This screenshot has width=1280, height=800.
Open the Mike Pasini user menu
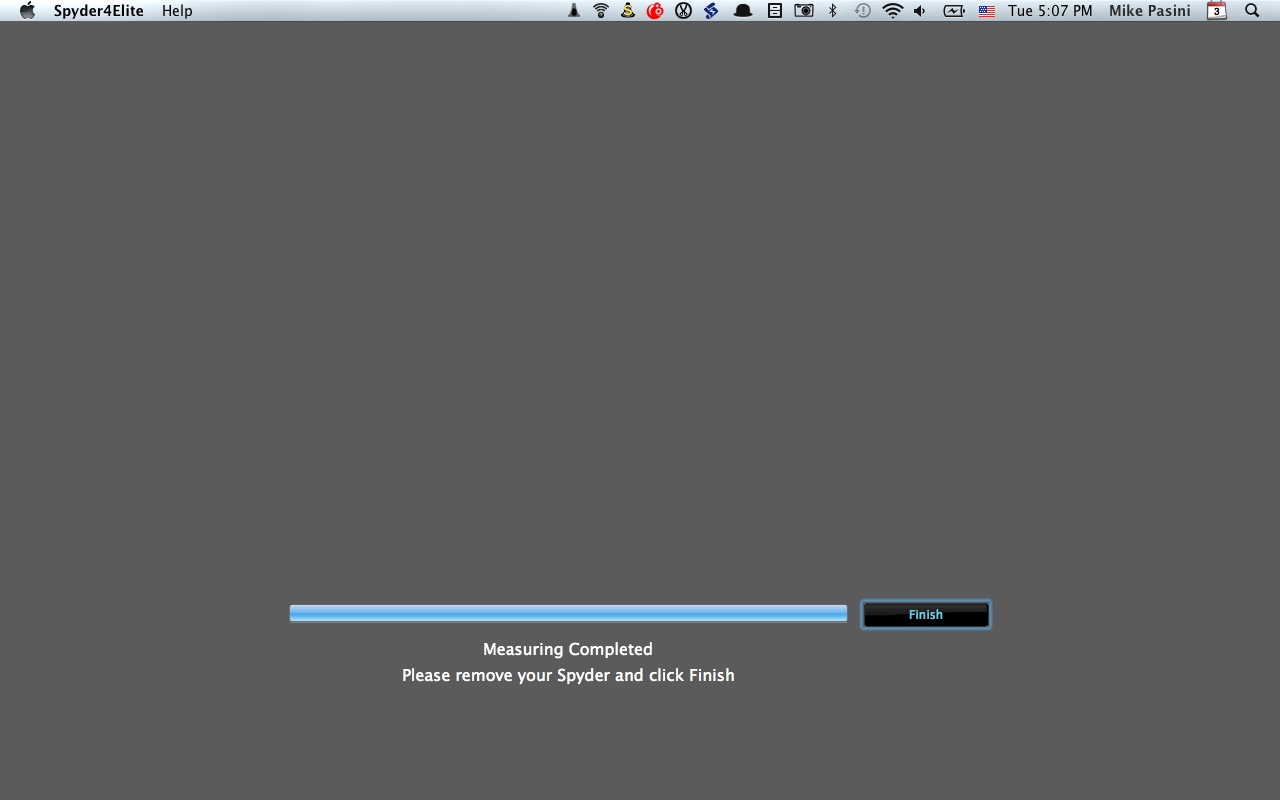(x=1149, y=11)
